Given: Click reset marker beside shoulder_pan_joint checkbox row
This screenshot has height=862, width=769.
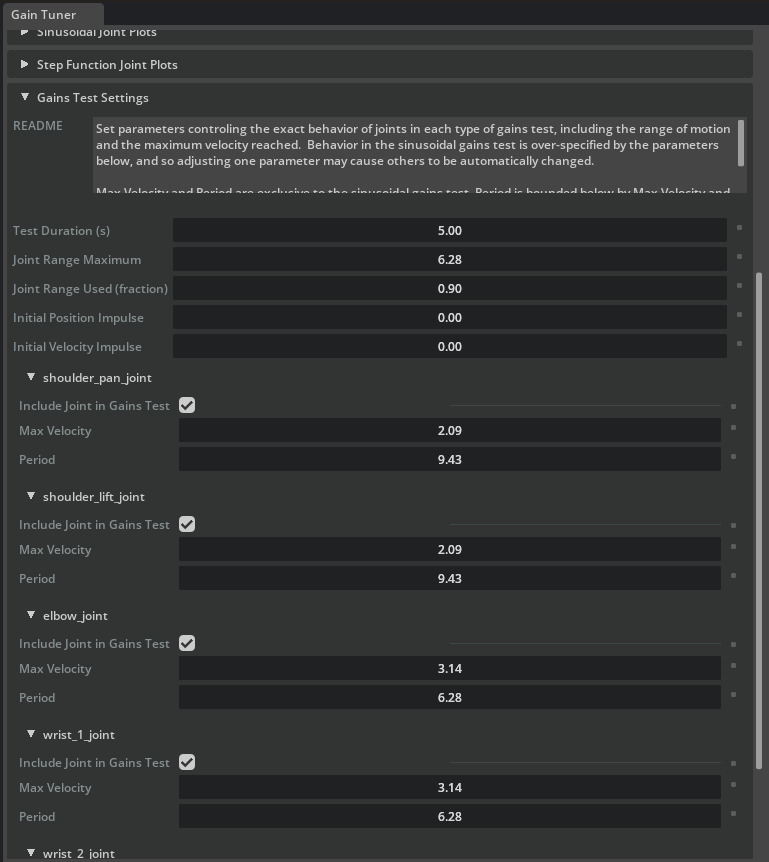Looking at the screenshot, I should [733, 407].
